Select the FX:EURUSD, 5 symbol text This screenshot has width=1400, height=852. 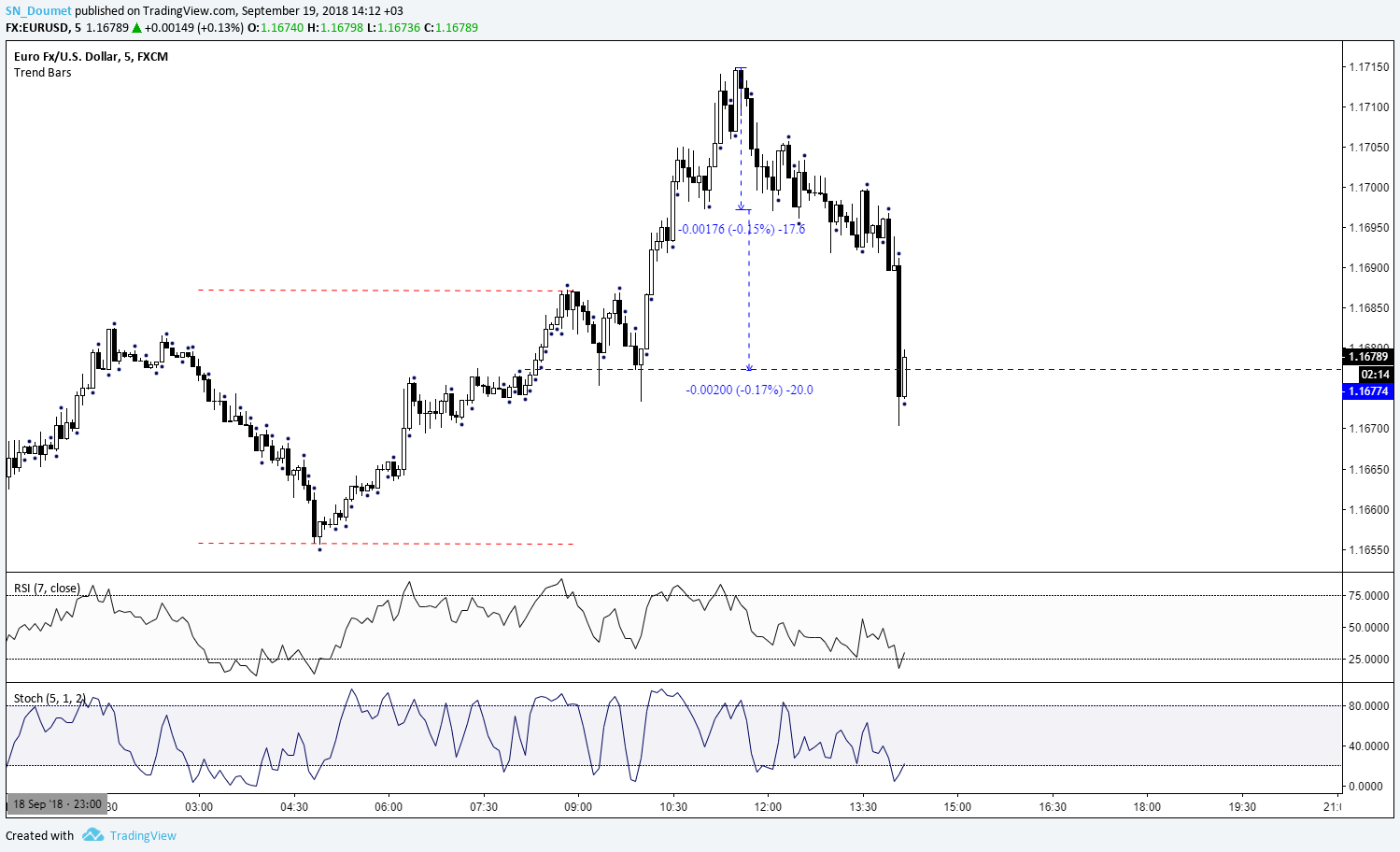pyautogui.click(x=43, y=28)
